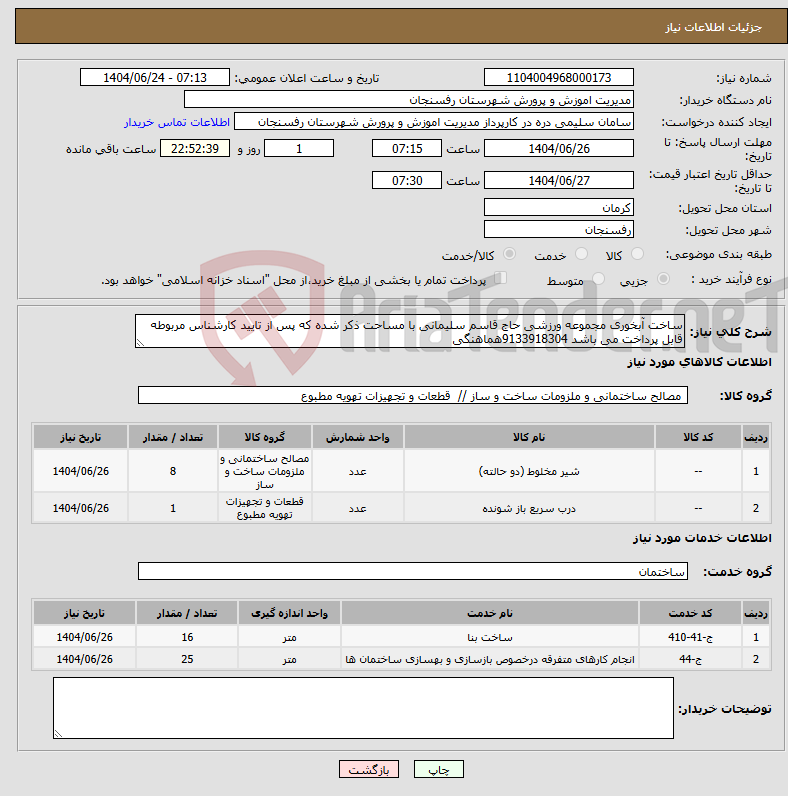The height and width of the screenshot is (796, 788).
Task: Click the توضیحات خریدار text area
Action: point(364,708)
